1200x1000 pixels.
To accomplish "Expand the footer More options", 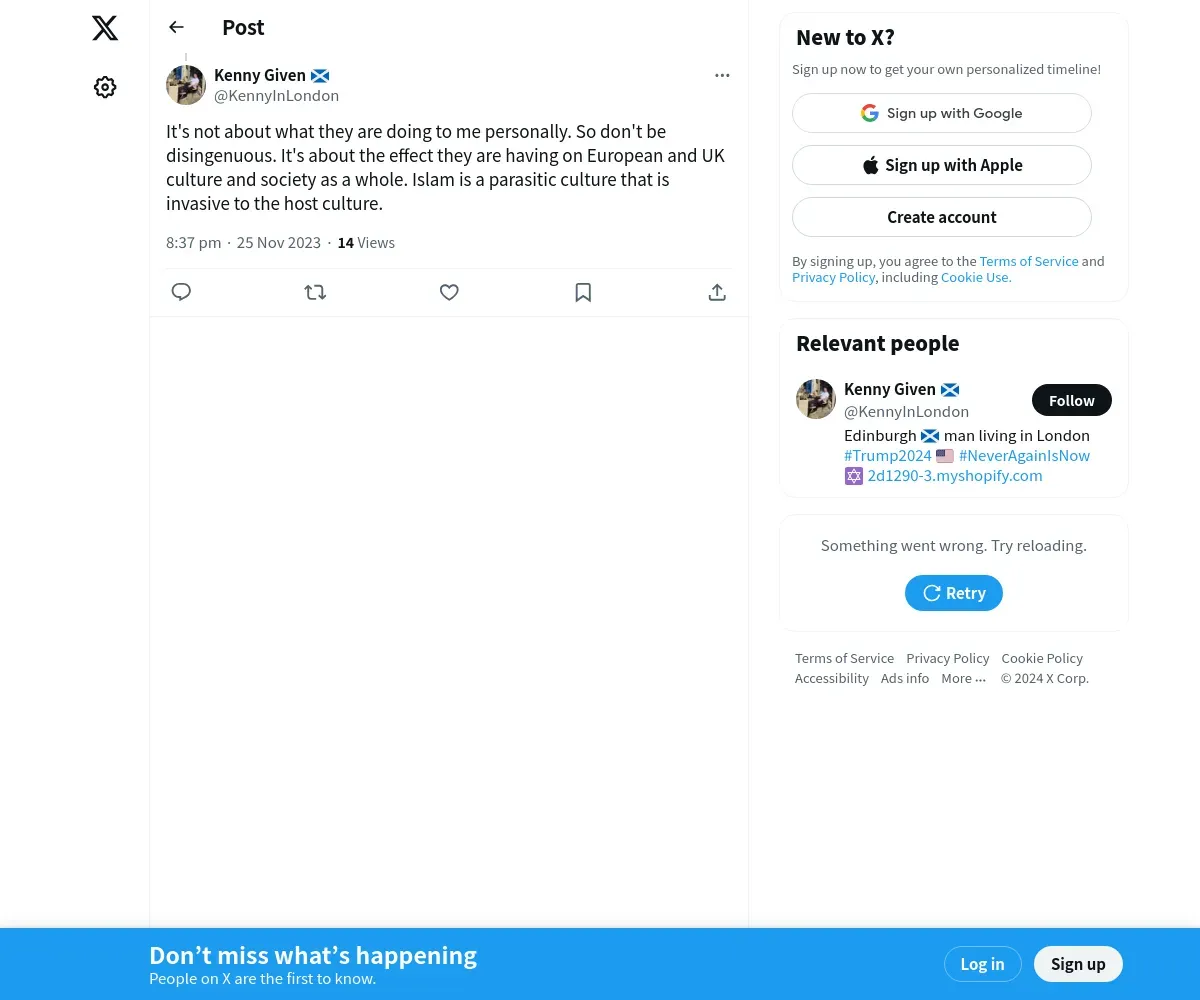I will [x=963, y=678].
